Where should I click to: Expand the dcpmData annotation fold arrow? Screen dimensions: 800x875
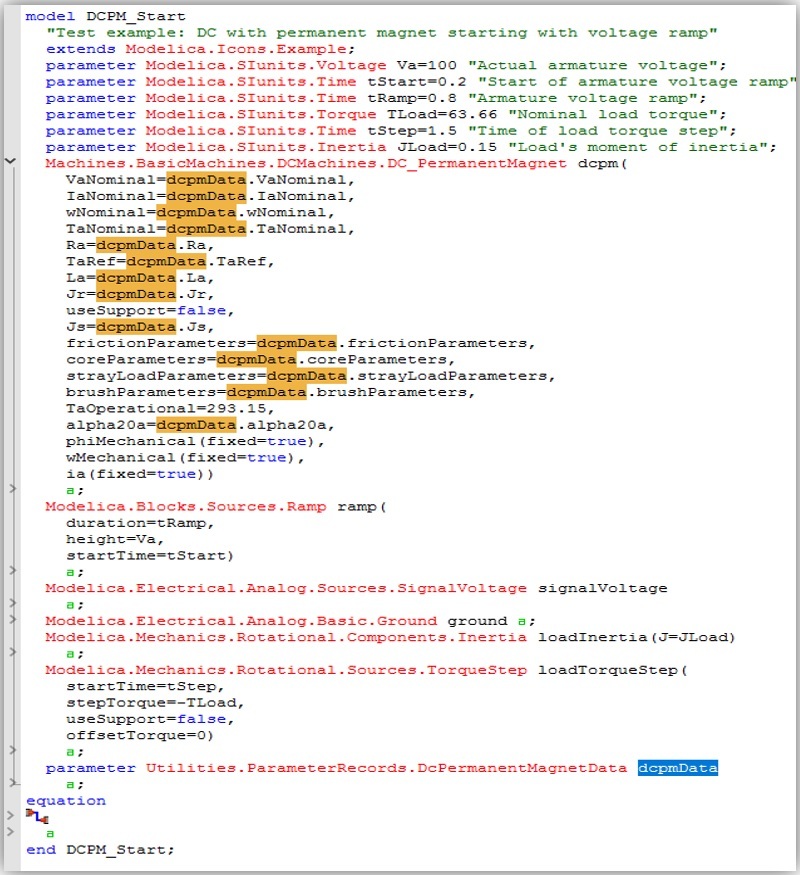click(12, 783)
